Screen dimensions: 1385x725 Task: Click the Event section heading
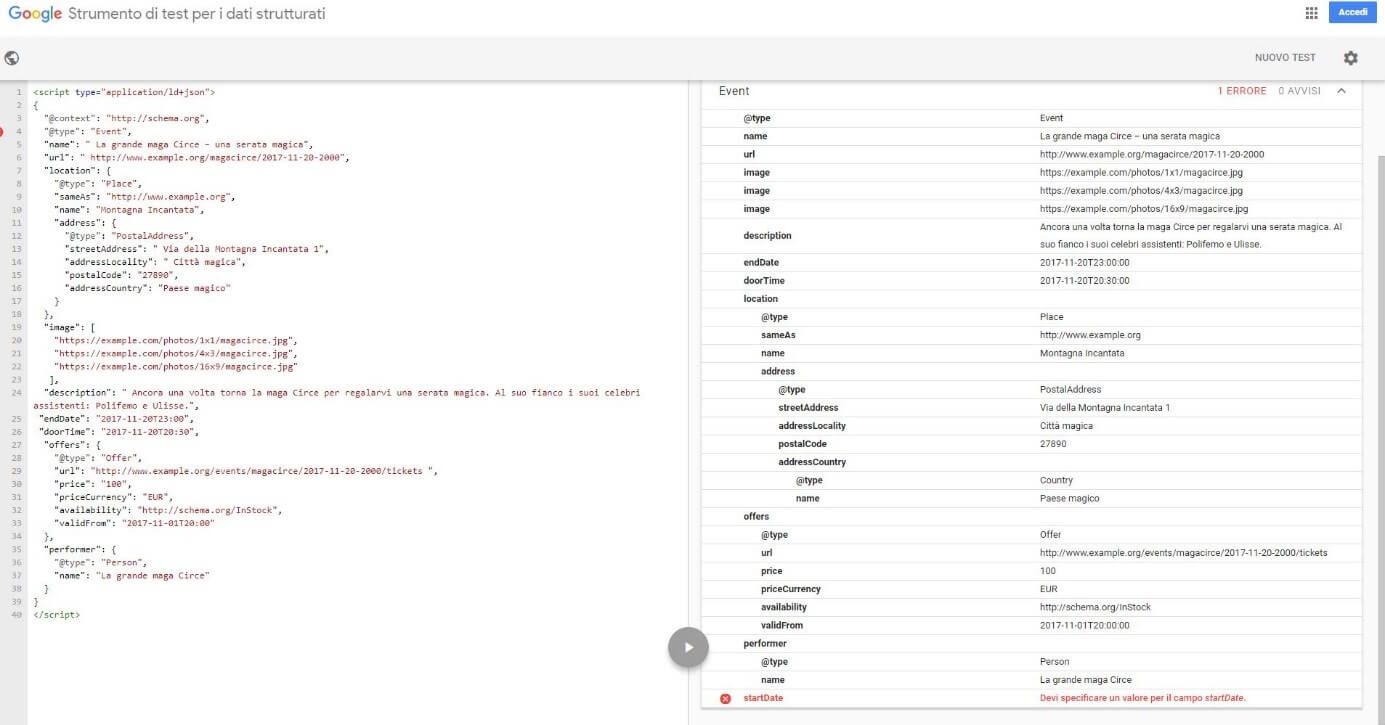click(x=734, y=91)
